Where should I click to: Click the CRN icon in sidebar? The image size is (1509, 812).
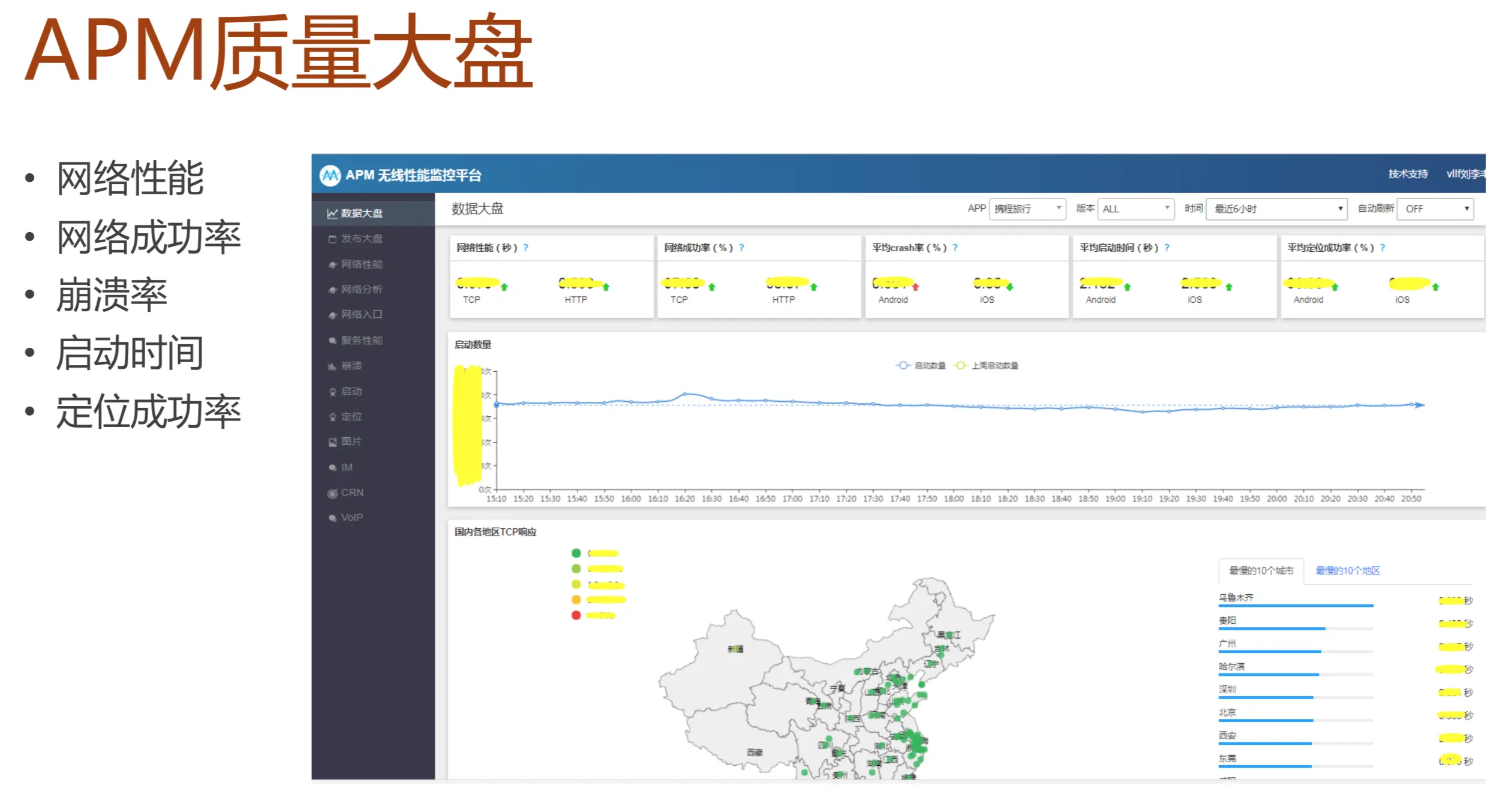pos(332,494)
